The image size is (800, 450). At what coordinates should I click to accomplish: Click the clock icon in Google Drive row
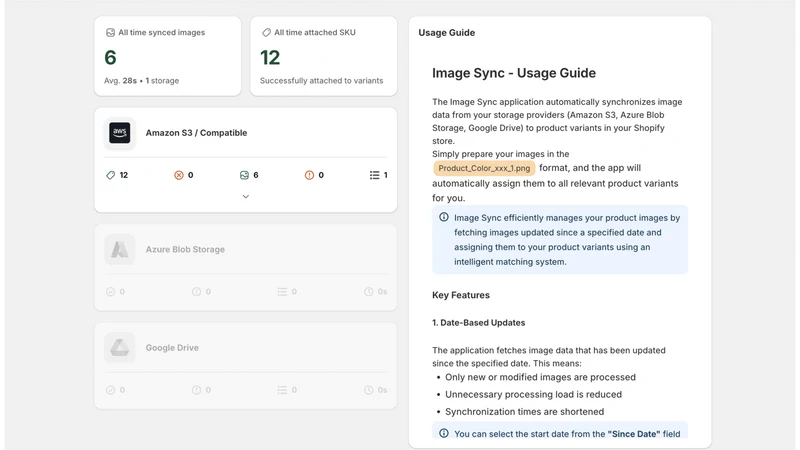pyautogui.click(x=368, y=390)
